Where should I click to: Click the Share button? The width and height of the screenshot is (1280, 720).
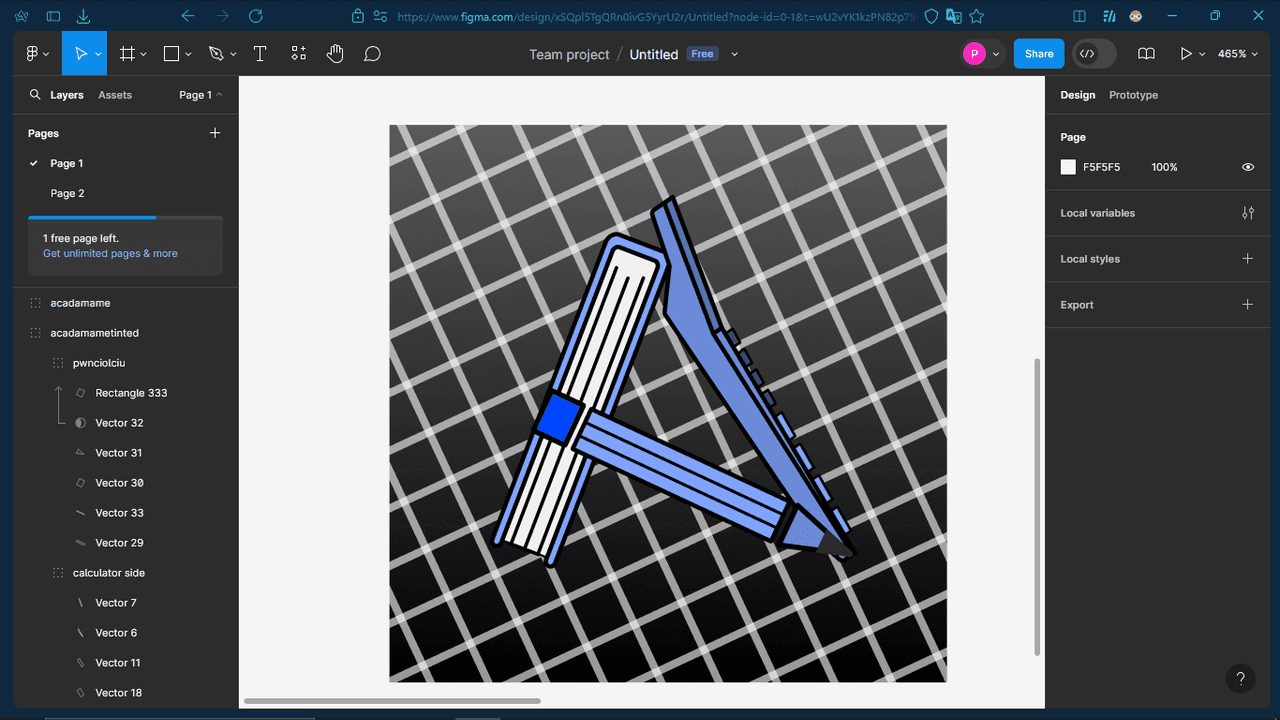pos(1038,54)
